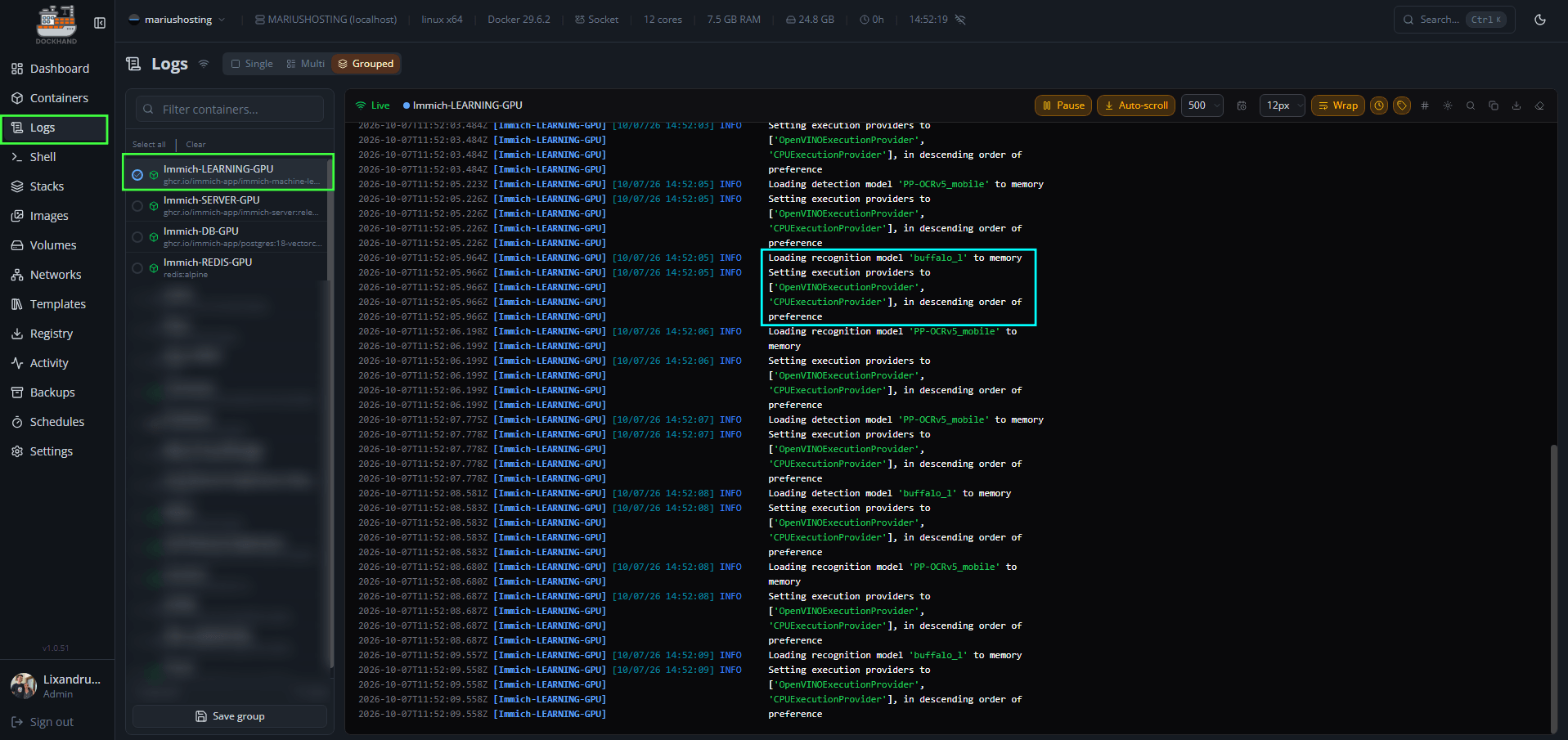Click the live stream icon beside Logs title

point(204,64)
